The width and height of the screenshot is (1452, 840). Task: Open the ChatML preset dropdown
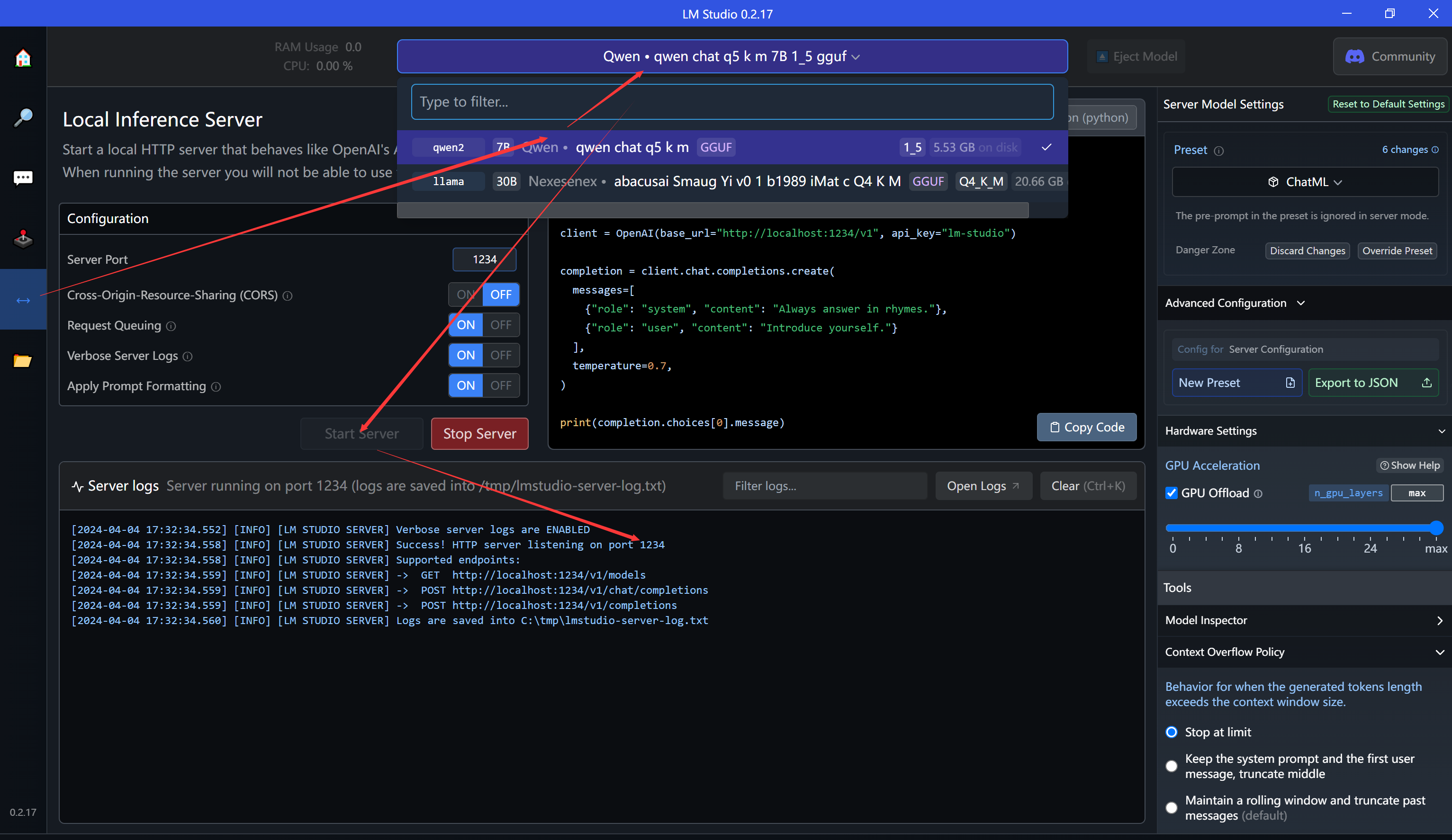[x=1305, y=182]
